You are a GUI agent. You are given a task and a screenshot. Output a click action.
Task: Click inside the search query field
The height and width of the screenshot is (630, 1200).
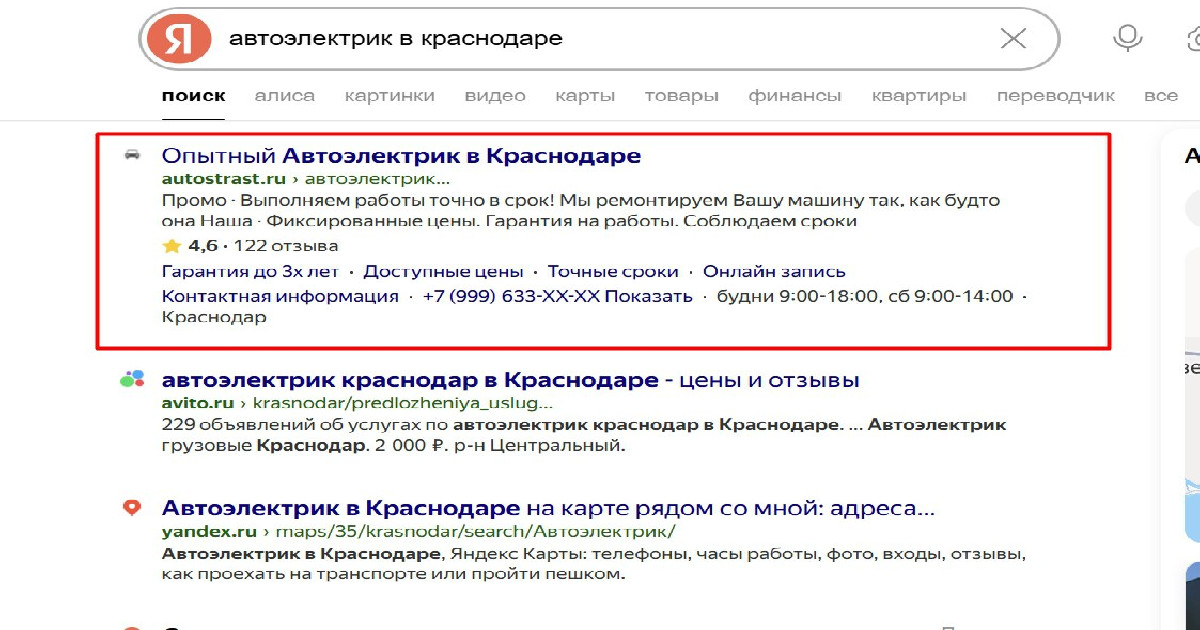(x=600, y=39)
